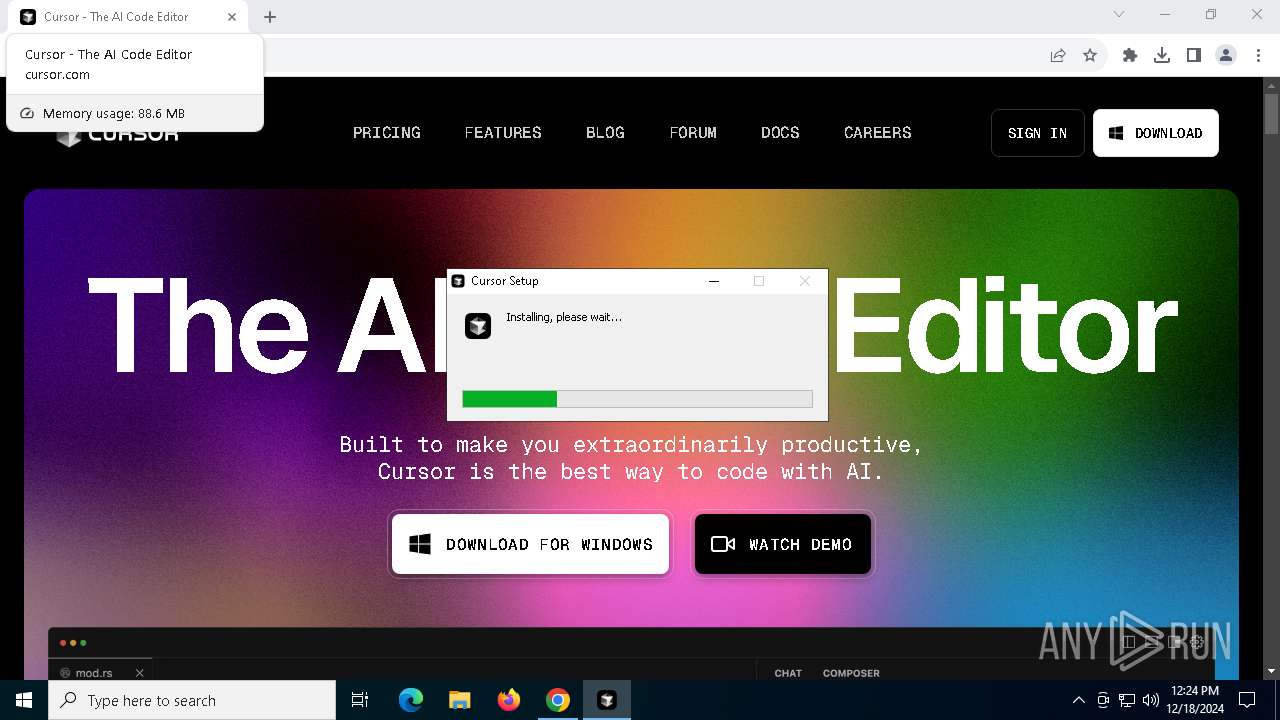The width and height of the screenshot is (1280, 720).
Task: Open Chrome tab search chevron
Action: 1119,15
